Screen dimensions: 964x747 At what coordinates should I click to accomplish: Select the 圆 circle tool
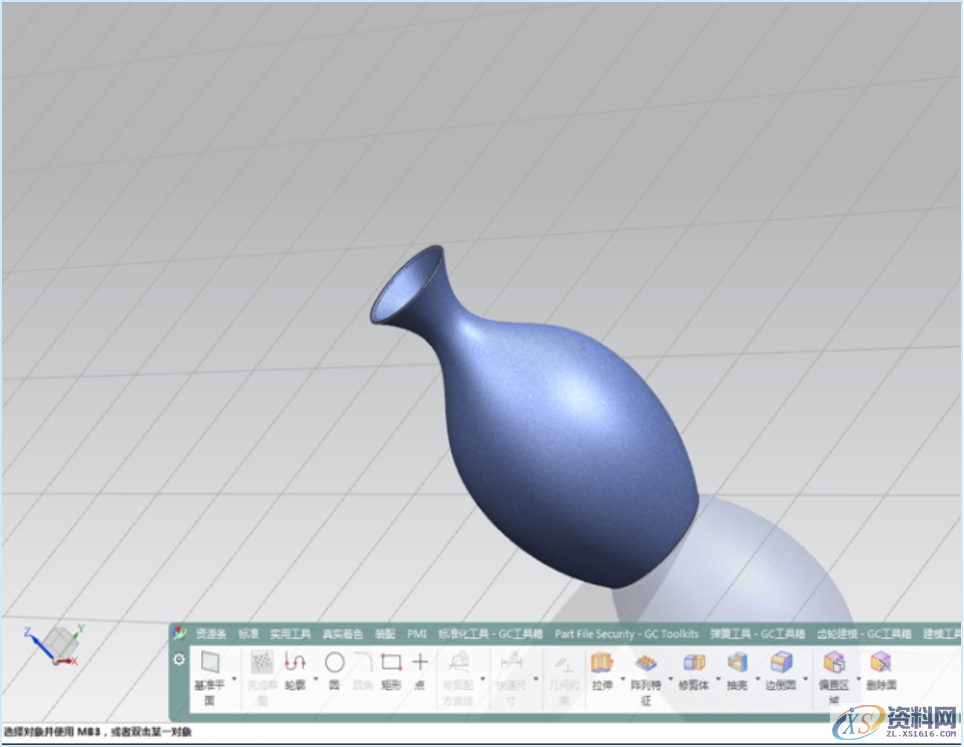pyautogui.click(x=334, y=663)
